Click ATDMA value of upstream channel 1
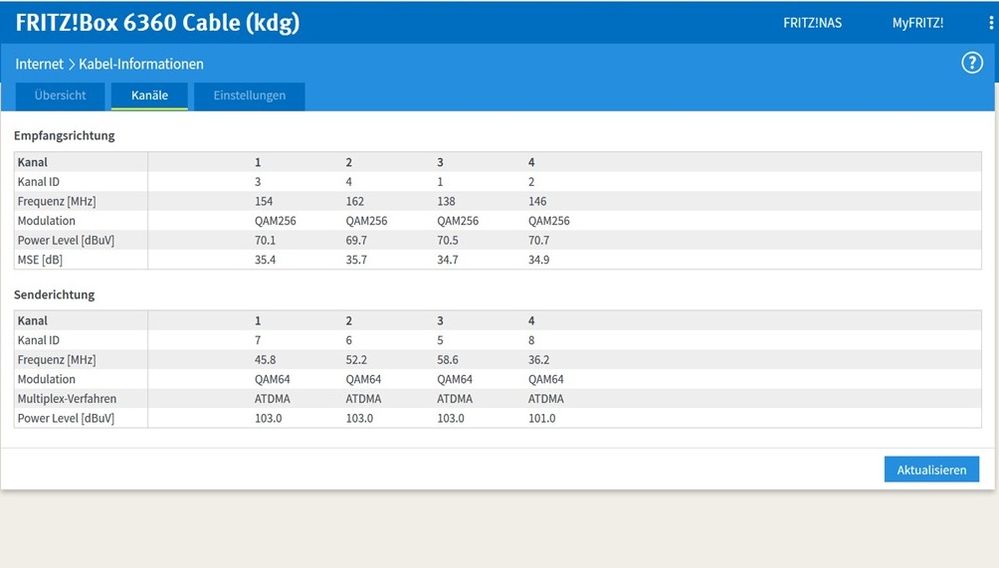 [x=272, y=399]
